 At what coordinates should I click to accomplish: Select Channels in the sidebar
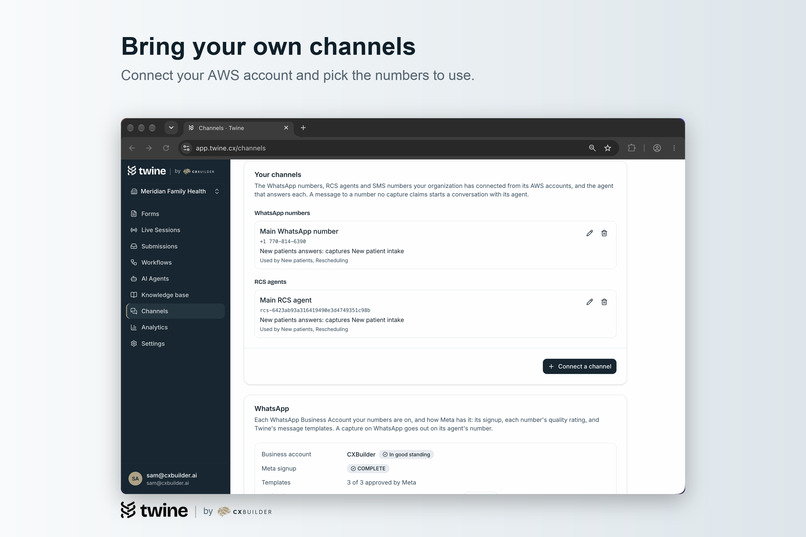point(175,311)
